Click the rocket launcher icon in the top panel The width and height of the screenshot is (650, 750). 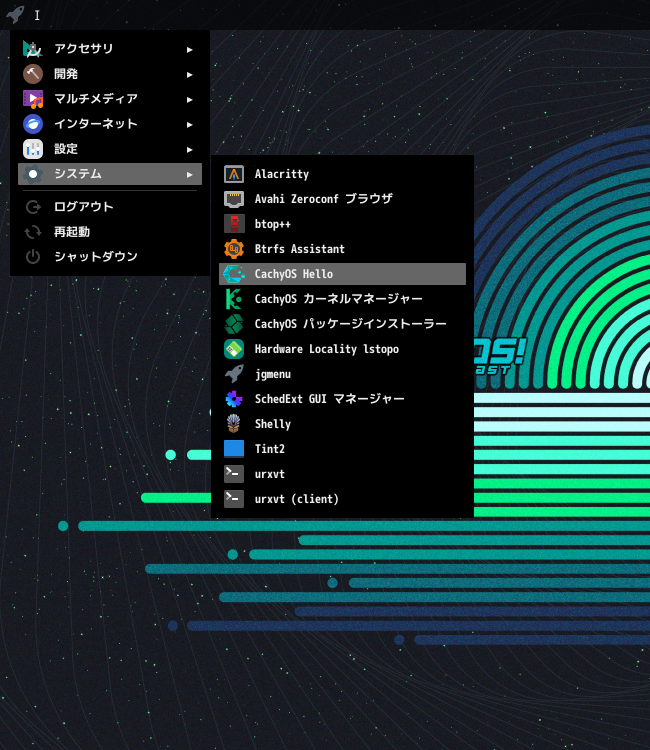click(x=15, y=14)
